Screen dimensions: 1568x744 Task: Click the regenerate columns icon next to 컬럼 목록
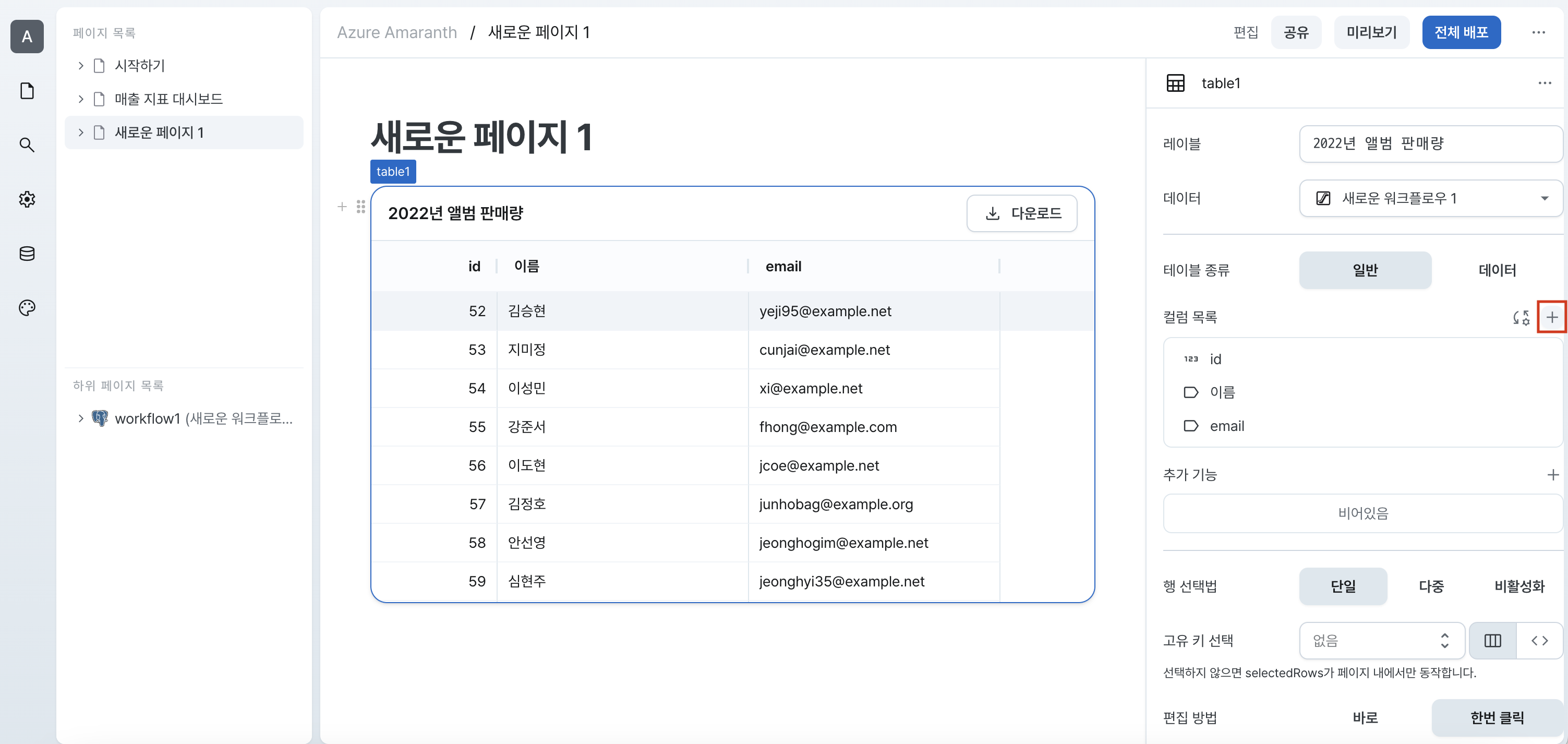coord(1521,317)
